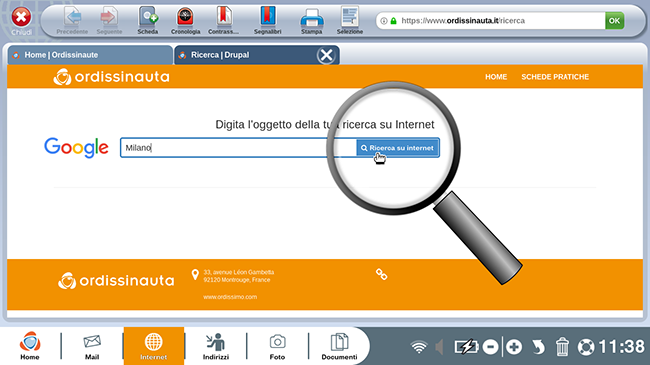Screen dimensions: 650x365
Task: Click the 33, avenue Léon Gambetta address
Action: coord(238,276)
